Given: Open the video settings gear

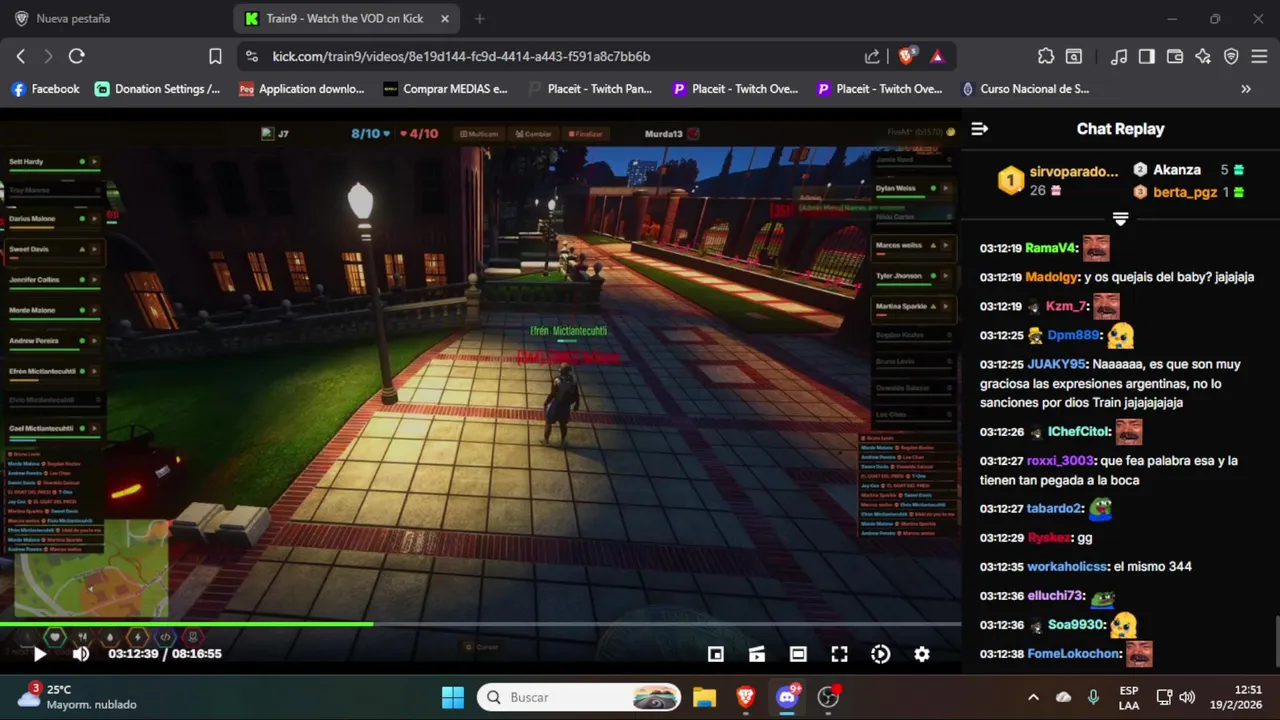Looking at the screenshot, I should [x=922, y=654].
